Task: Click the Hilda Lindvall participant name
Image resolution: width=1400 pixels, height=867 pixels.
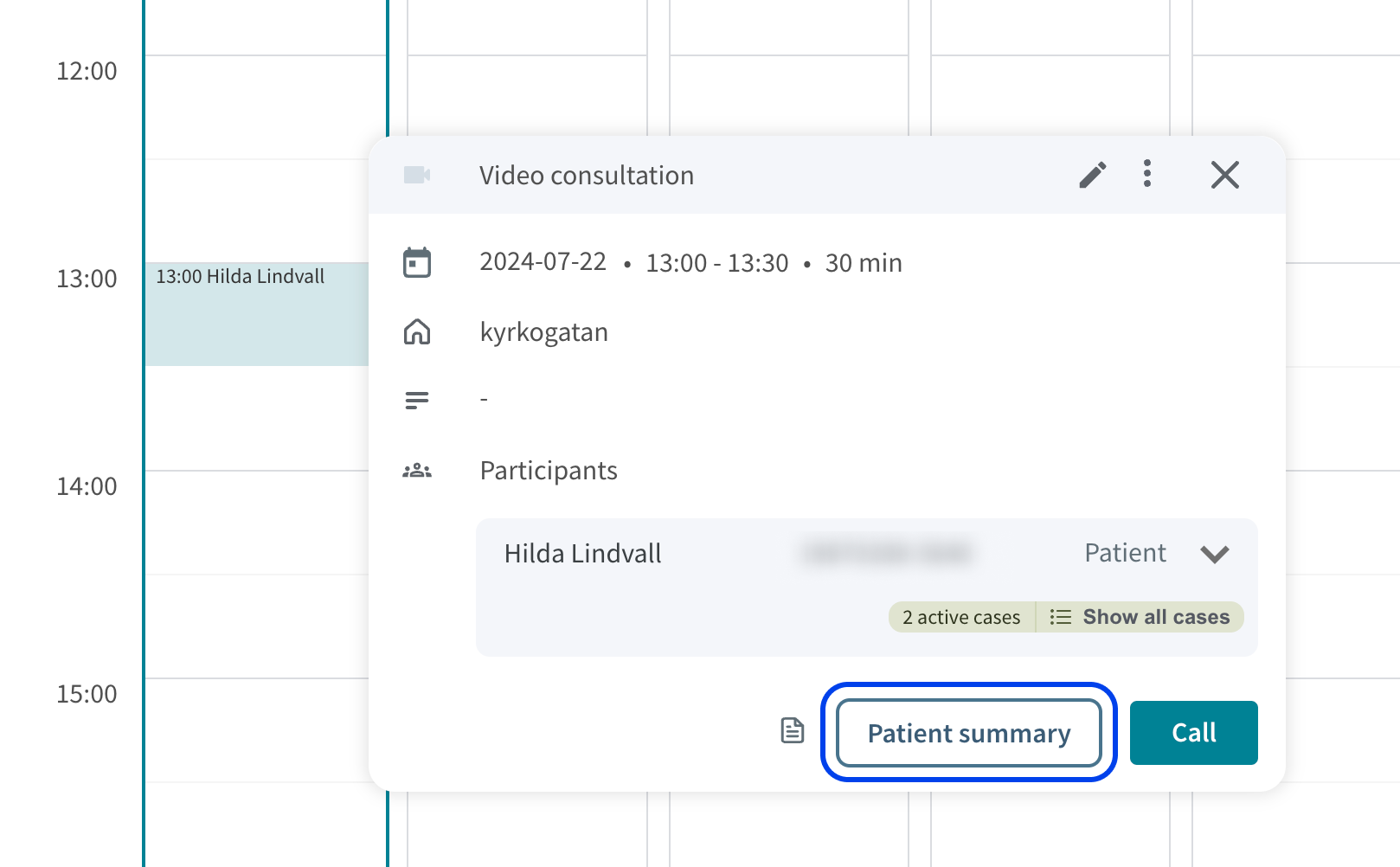Action: point(583,554)
